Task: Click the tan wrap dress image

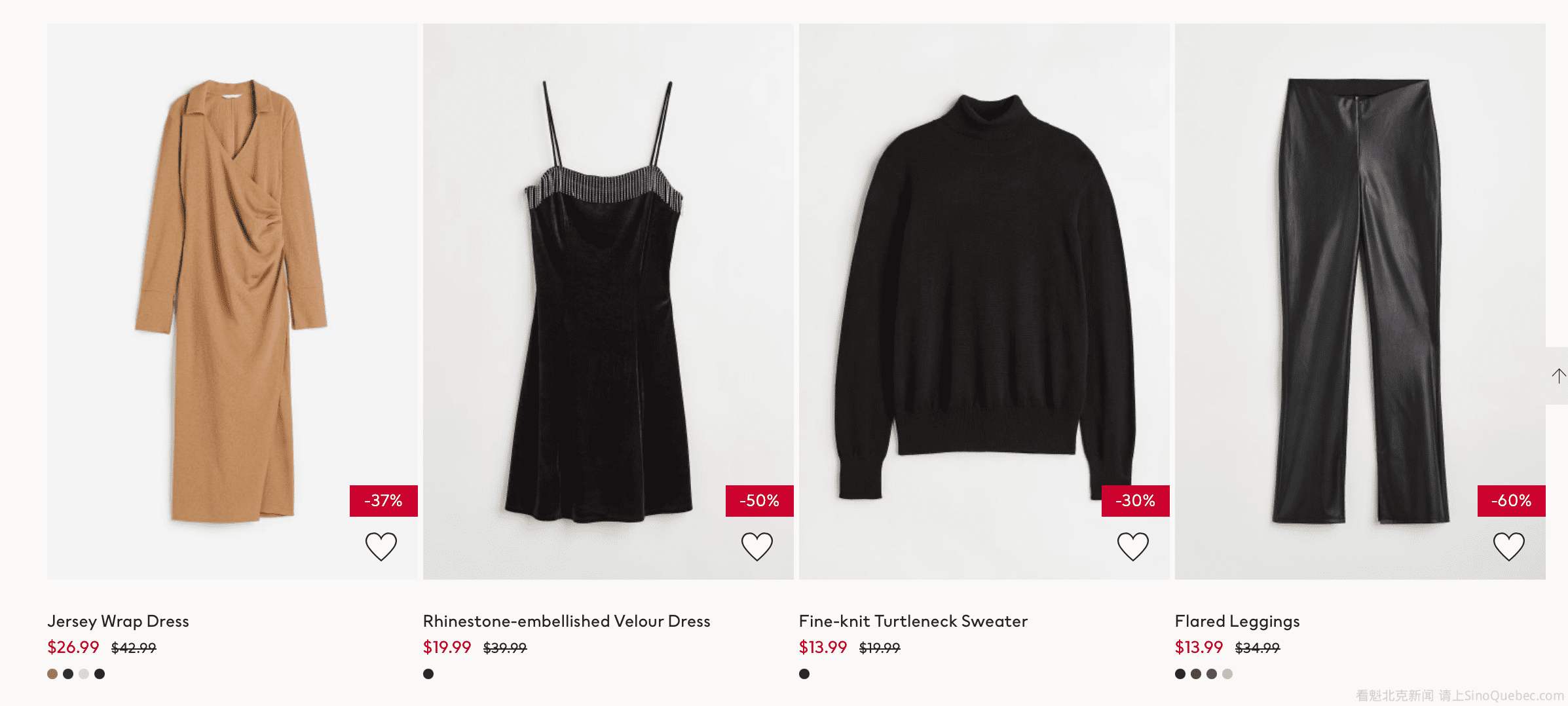Action: tap(232, 301)
